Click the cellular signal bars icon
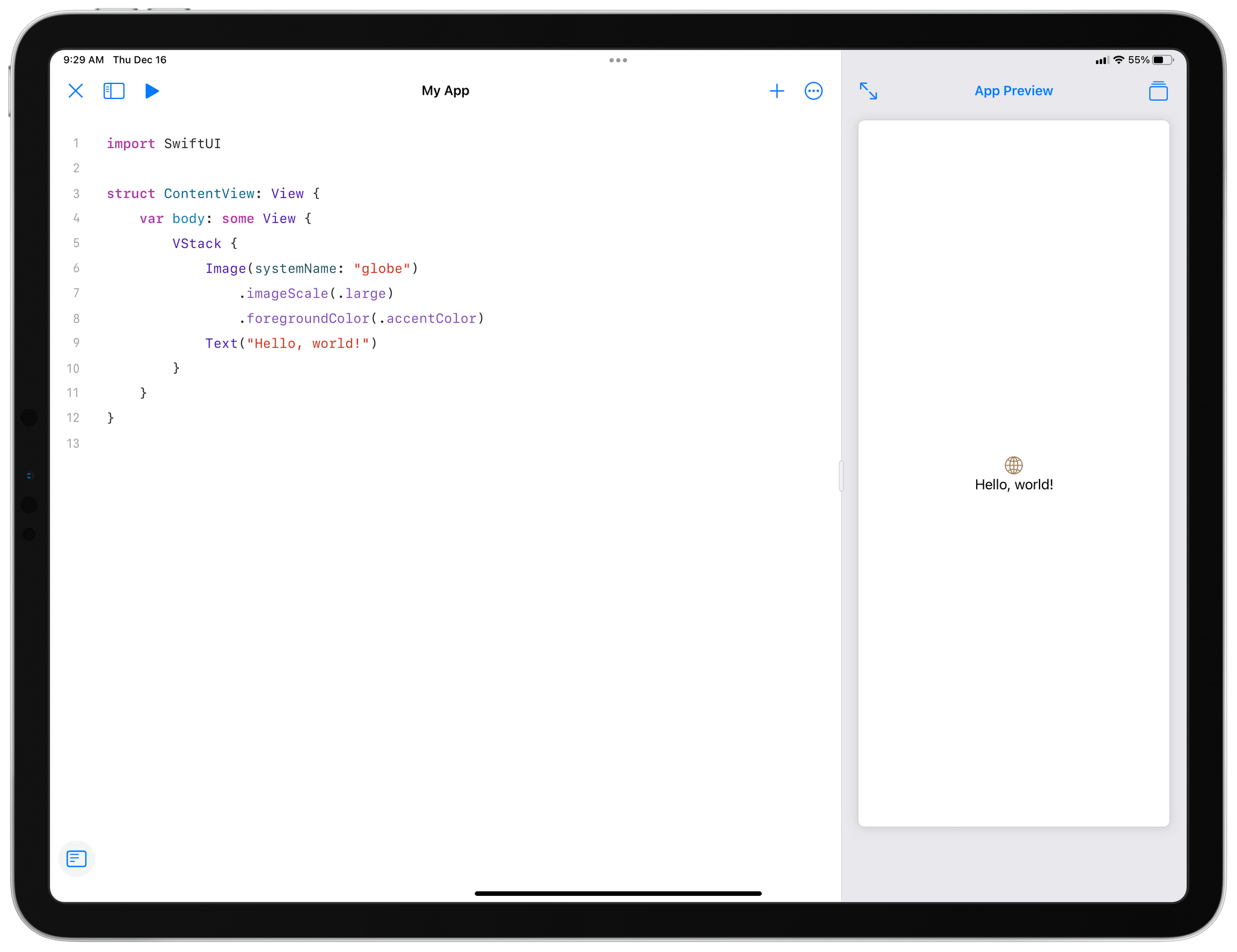The image size is (1237, 952). (x=1102, y=60)
